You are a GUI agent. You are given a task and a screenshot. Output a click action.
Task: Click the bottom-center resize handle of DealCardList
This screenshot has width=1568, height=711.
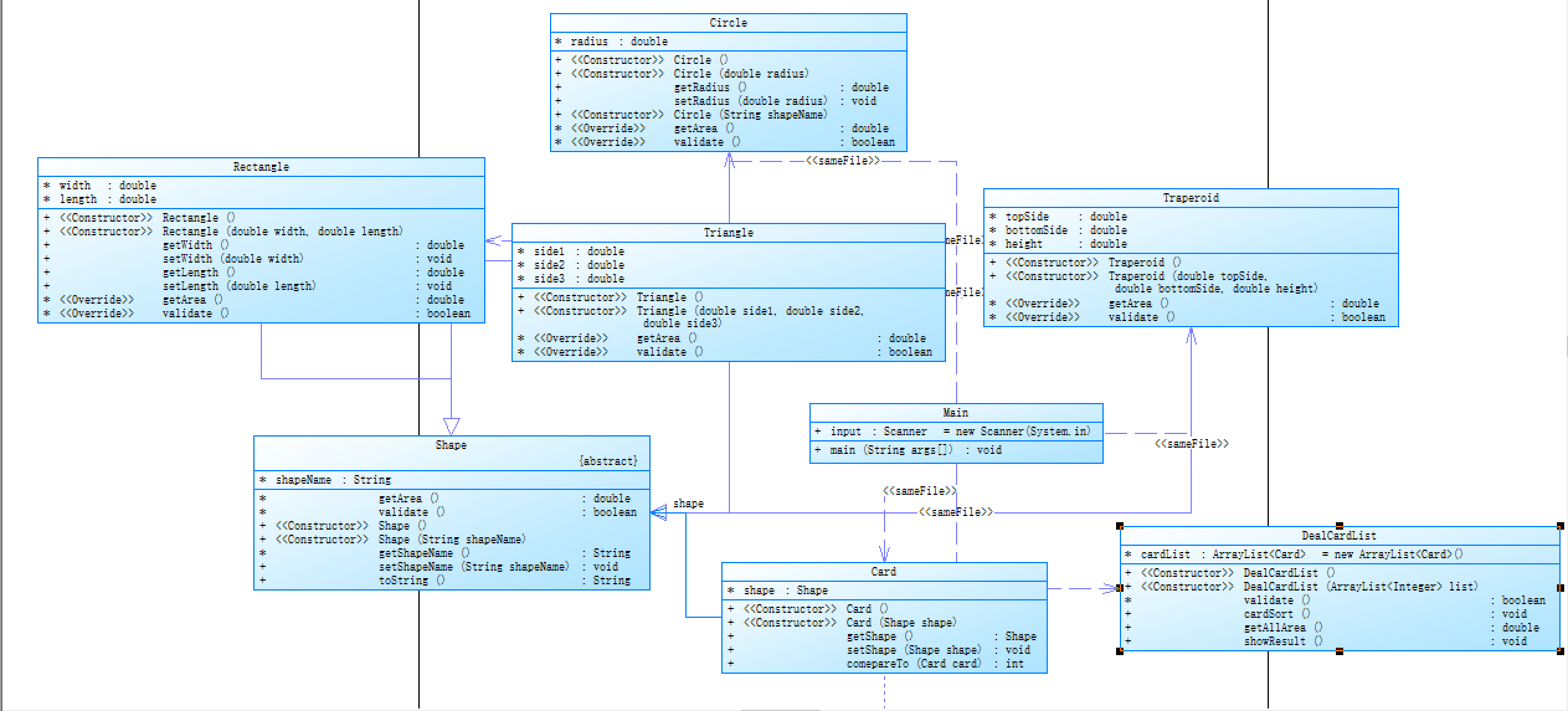(1340, 651)
